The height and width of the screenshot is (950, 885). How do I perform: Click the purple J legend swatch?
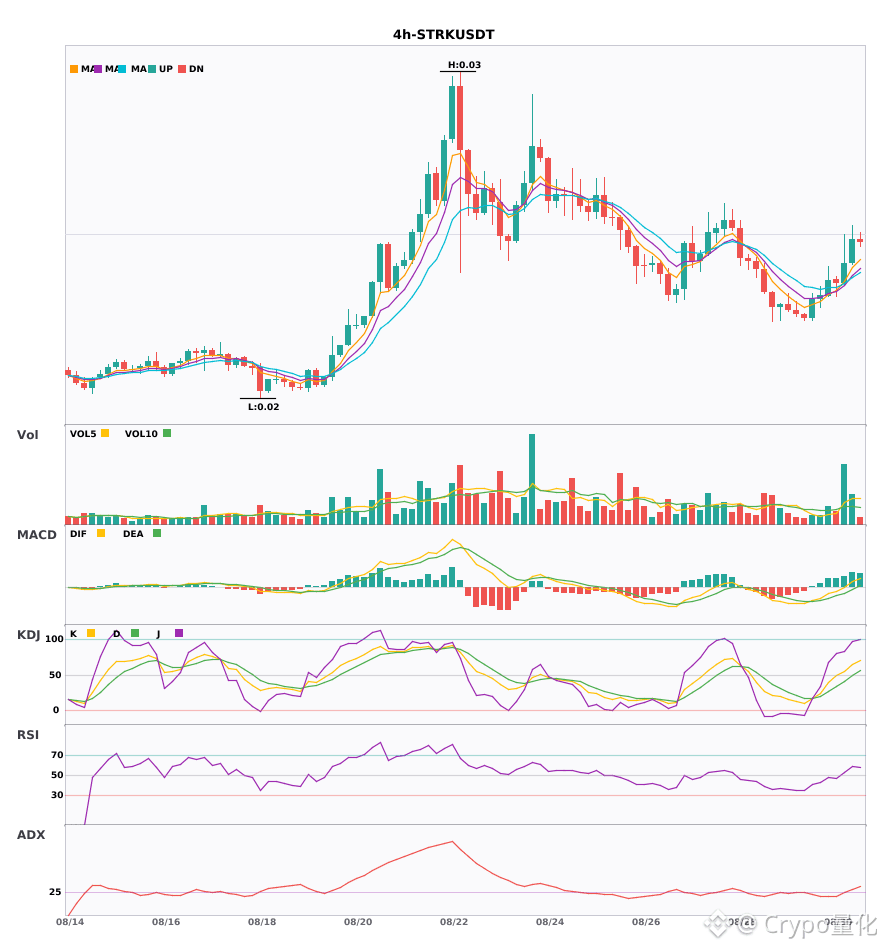click(x=179, y=633)
